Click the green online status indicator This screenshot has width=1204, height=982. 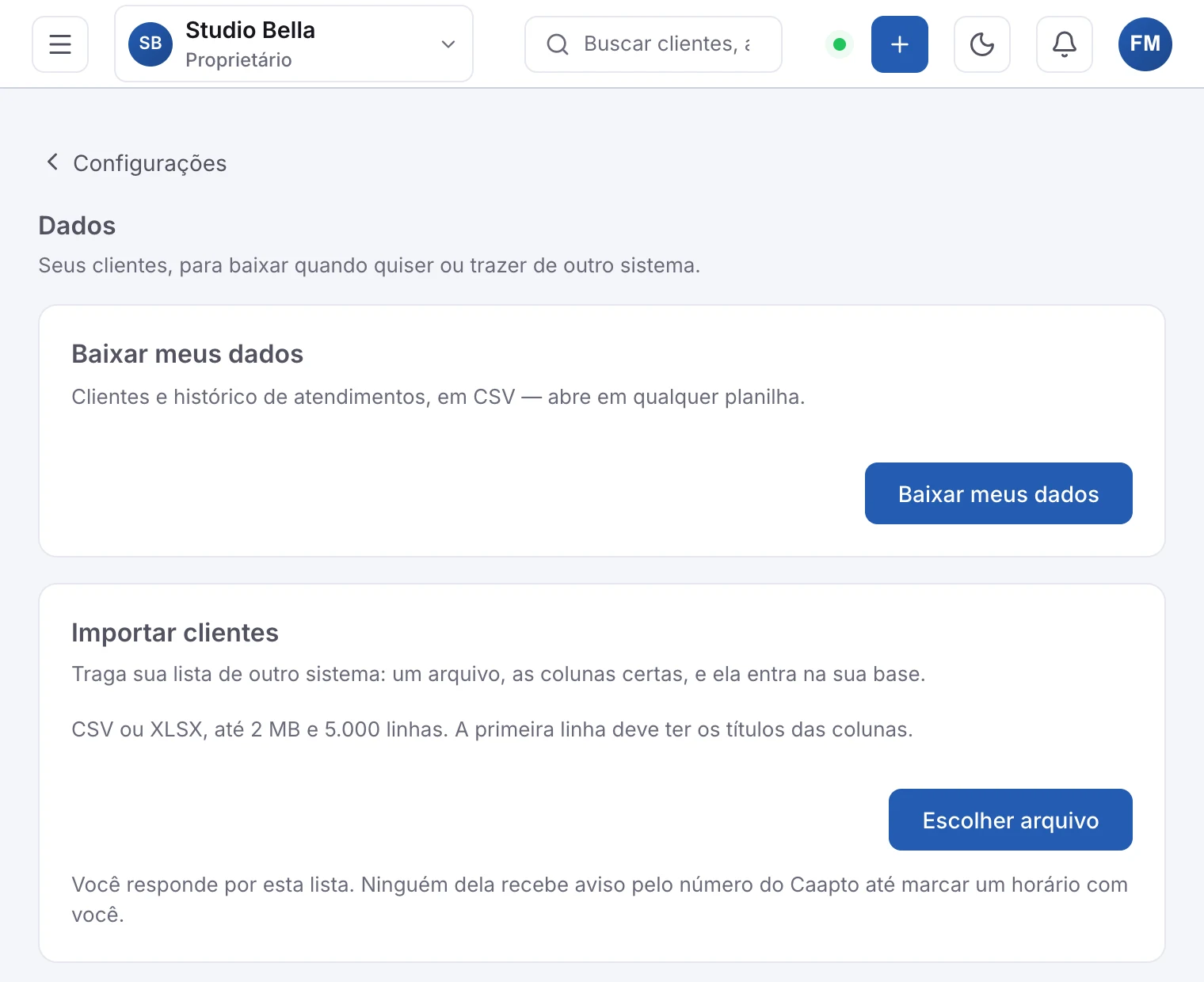[840, 44]
